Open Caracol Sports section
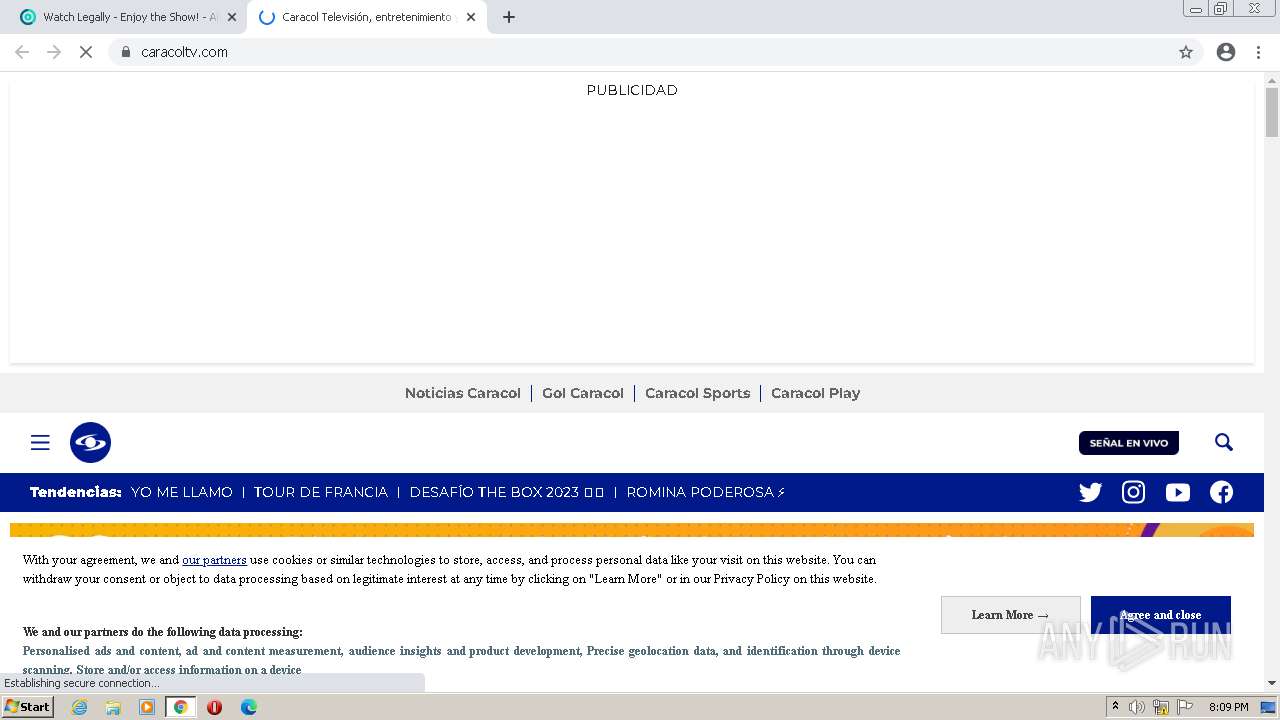 pyautogui.click(x=697, y=393)
